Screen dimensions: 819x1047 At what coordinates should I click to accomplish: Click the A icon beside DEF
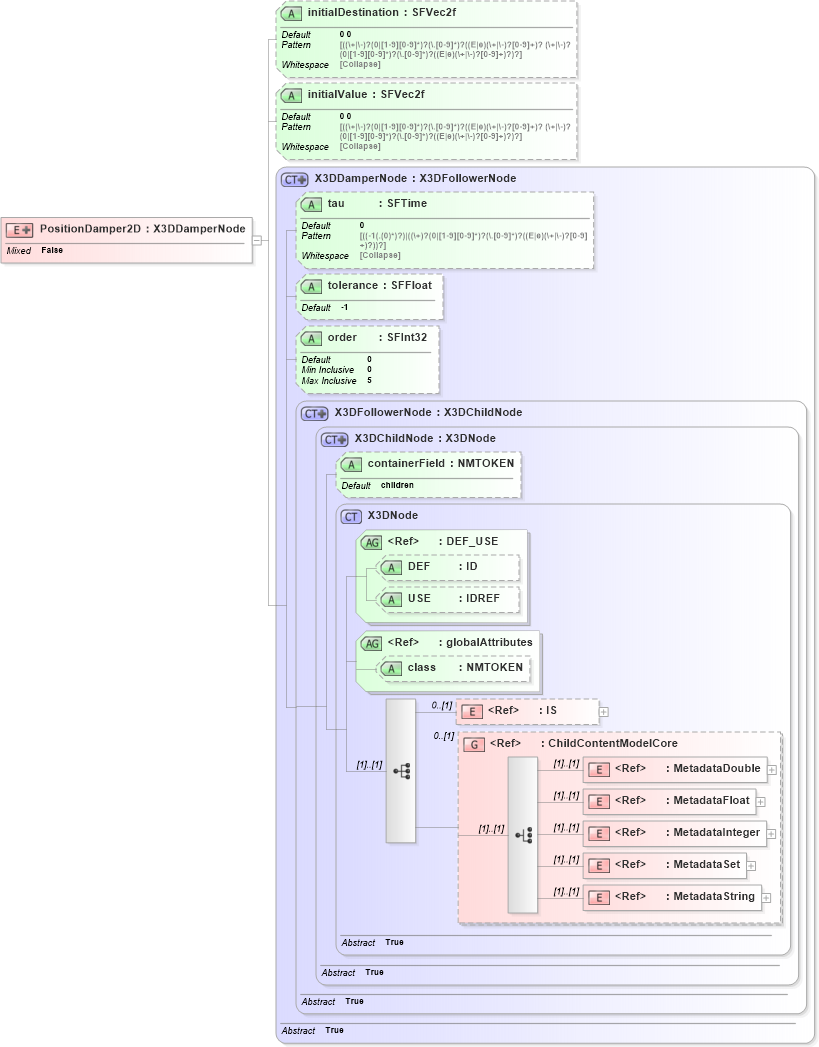[391, 568]
